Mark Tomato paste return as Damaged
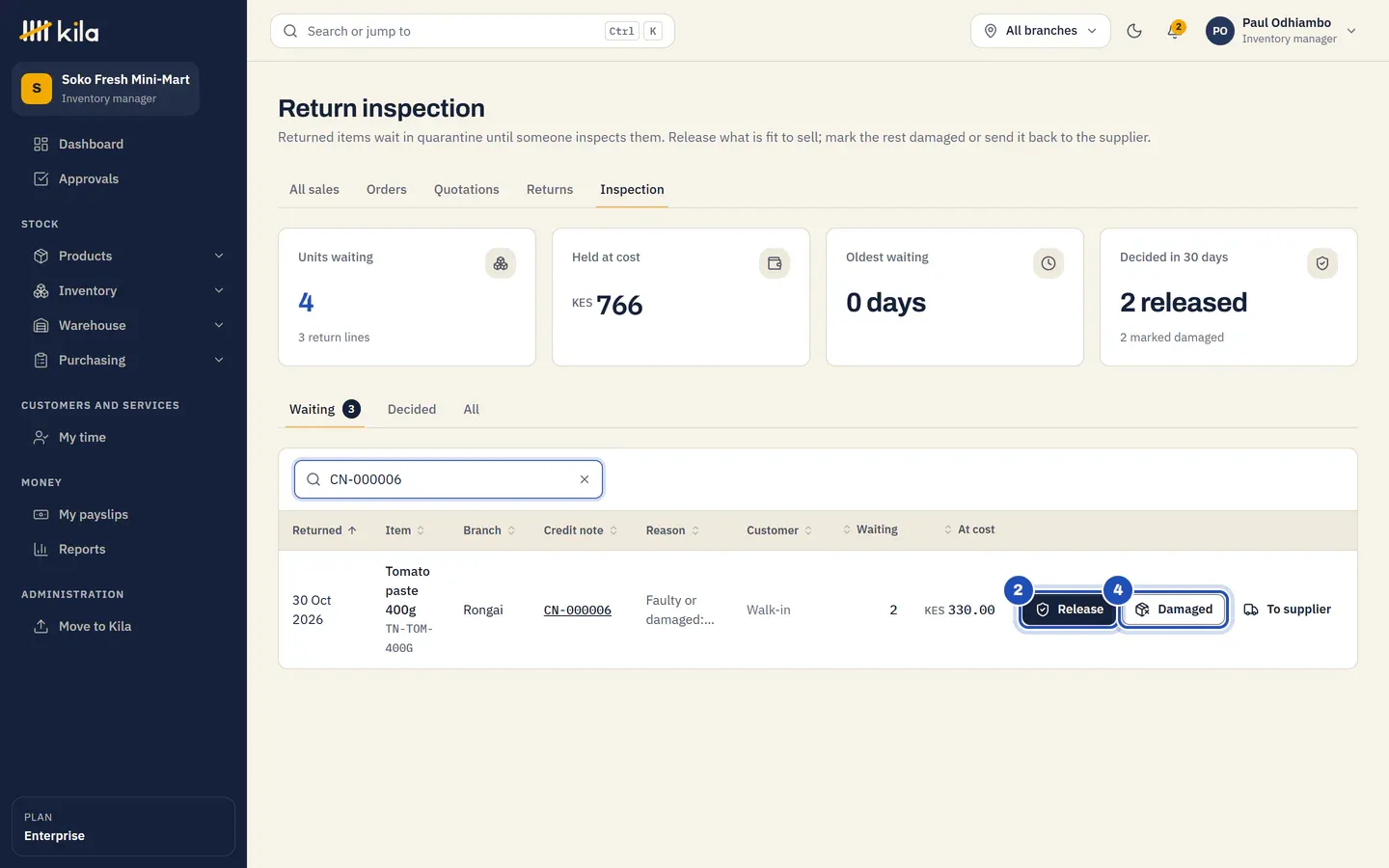This screenshot has width=1389, height=868. point(1174,610)
